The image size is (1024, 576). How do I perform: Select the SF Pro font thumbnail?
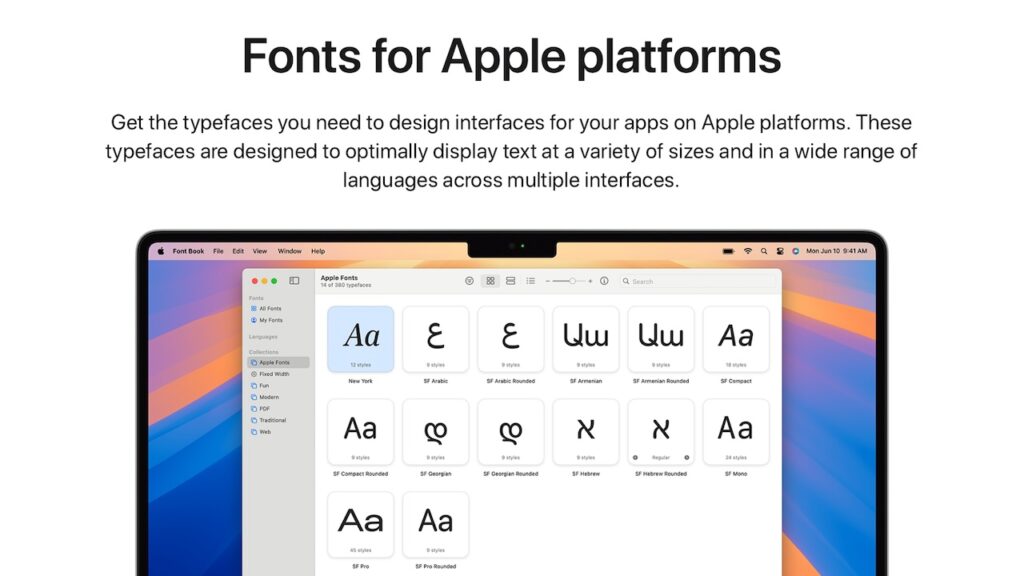point(360,522)
